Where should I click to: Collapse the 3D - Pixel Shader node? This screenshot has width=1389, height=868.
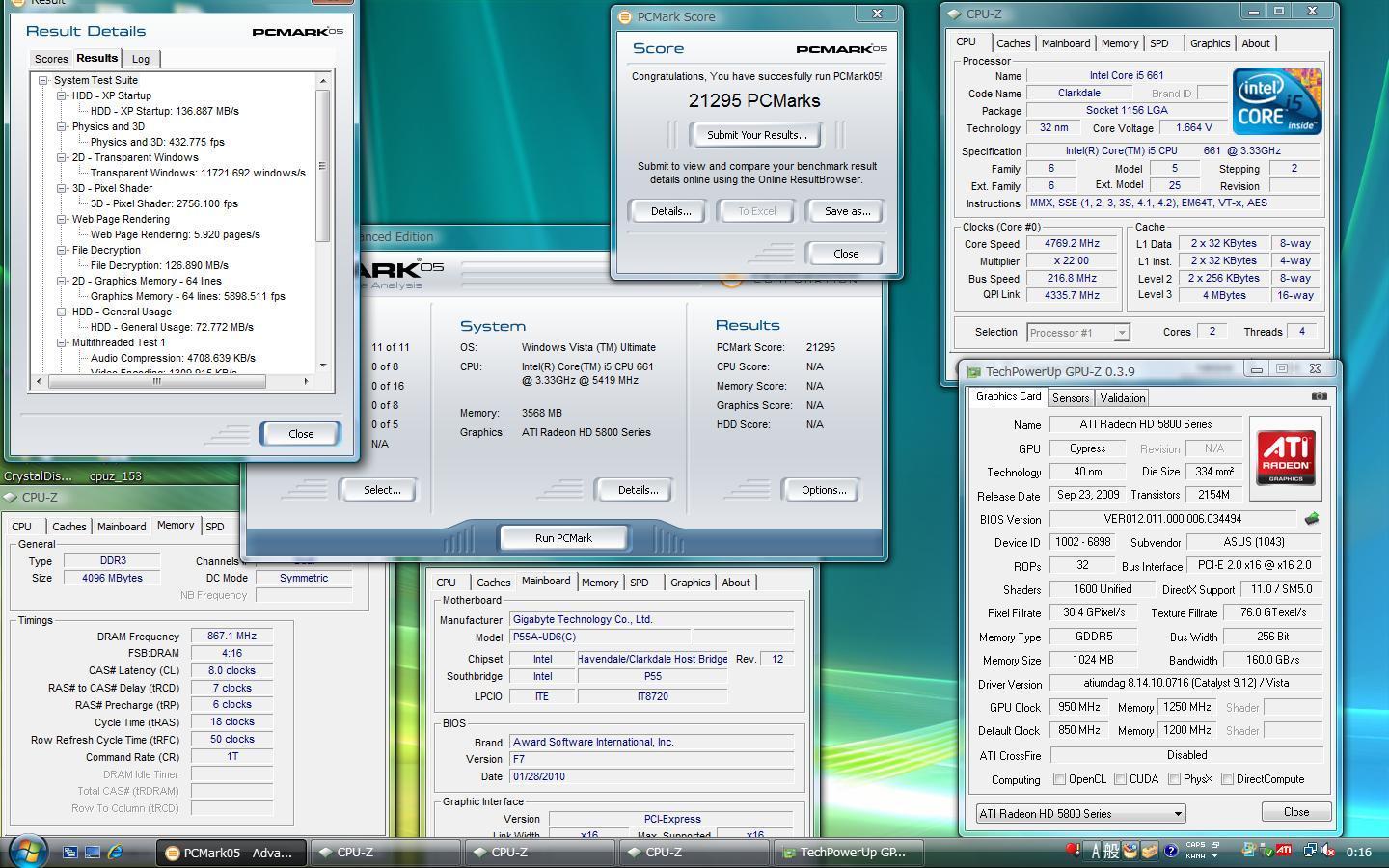pos(62,188)
